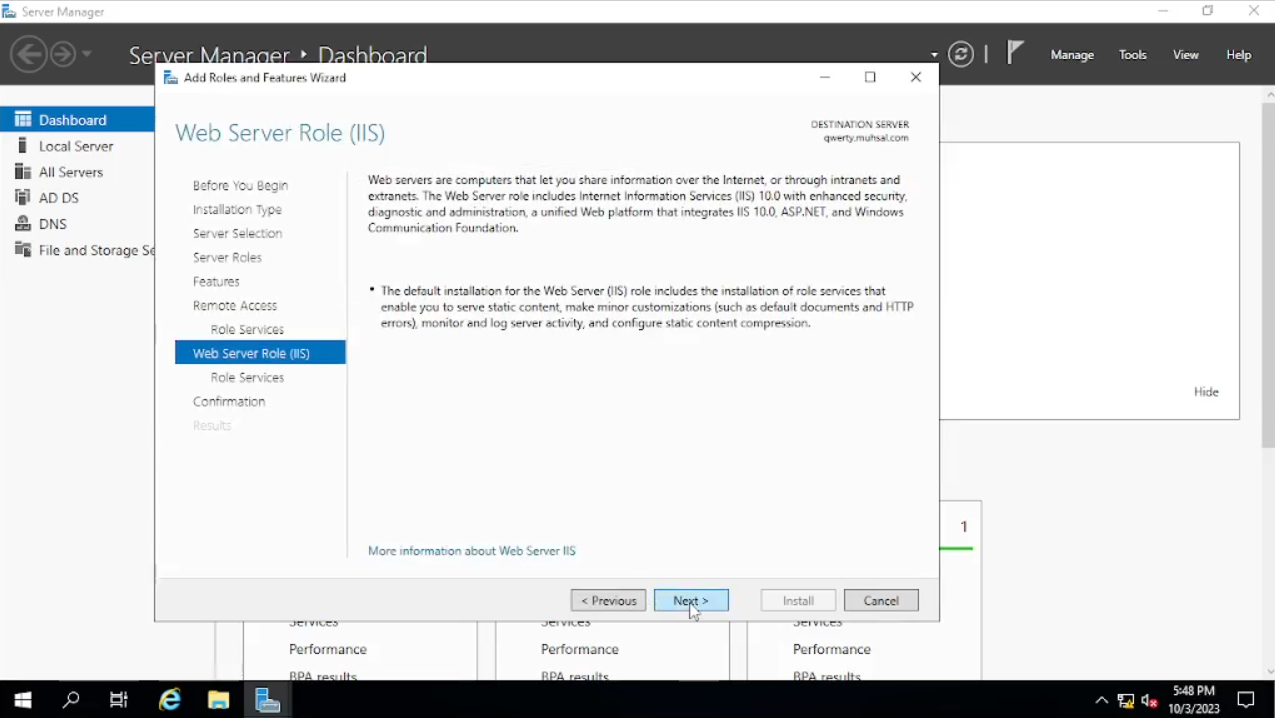The height and width of the screenshot is (718, 1275).
Task: Open Internet Explorer from the taskbar
Action: coord(170,700)
